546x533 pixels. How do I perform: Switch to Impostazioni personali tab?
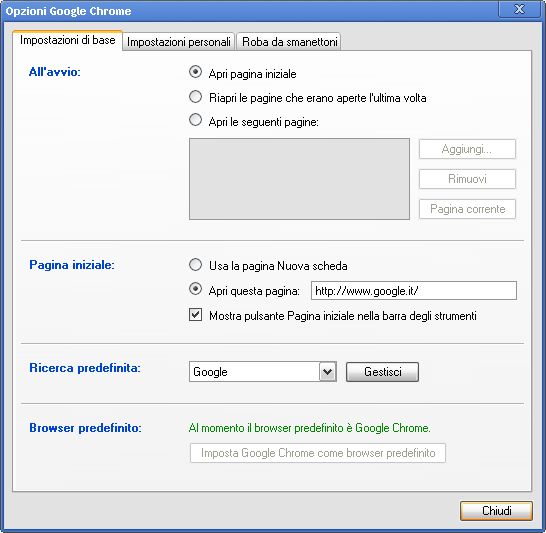179,42
